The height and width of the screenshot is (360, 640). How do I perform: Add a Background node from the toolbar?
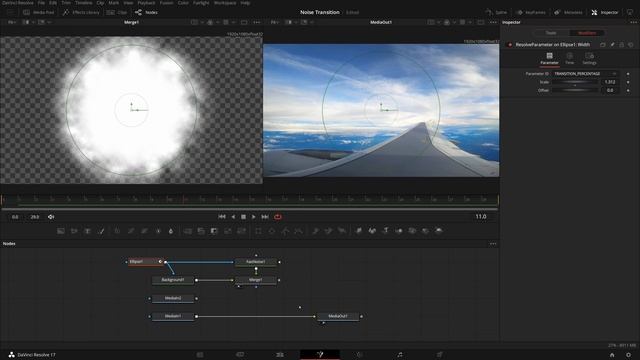point(61,231)
